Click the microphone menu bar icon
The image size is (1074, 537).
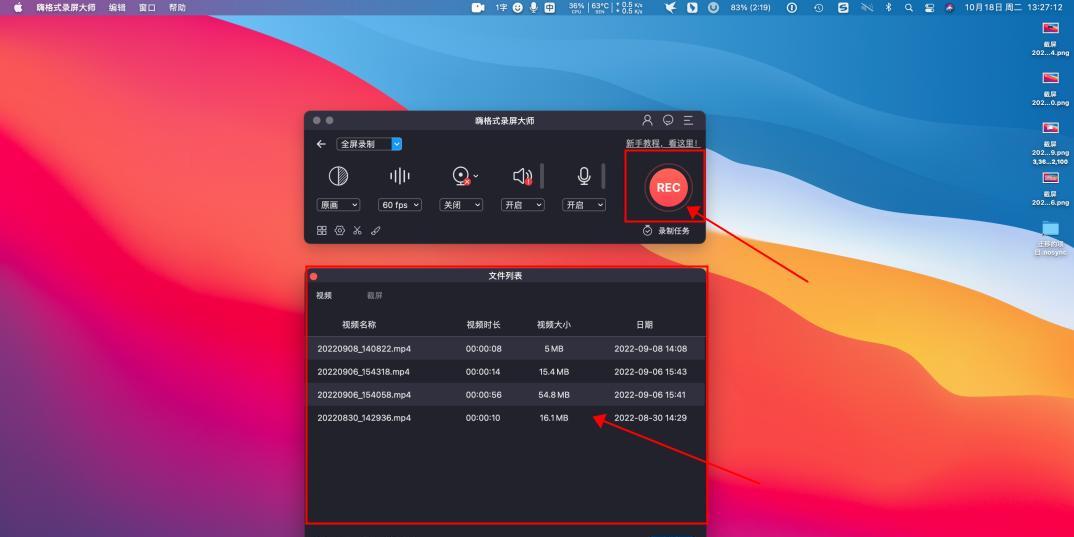point(534,8)
